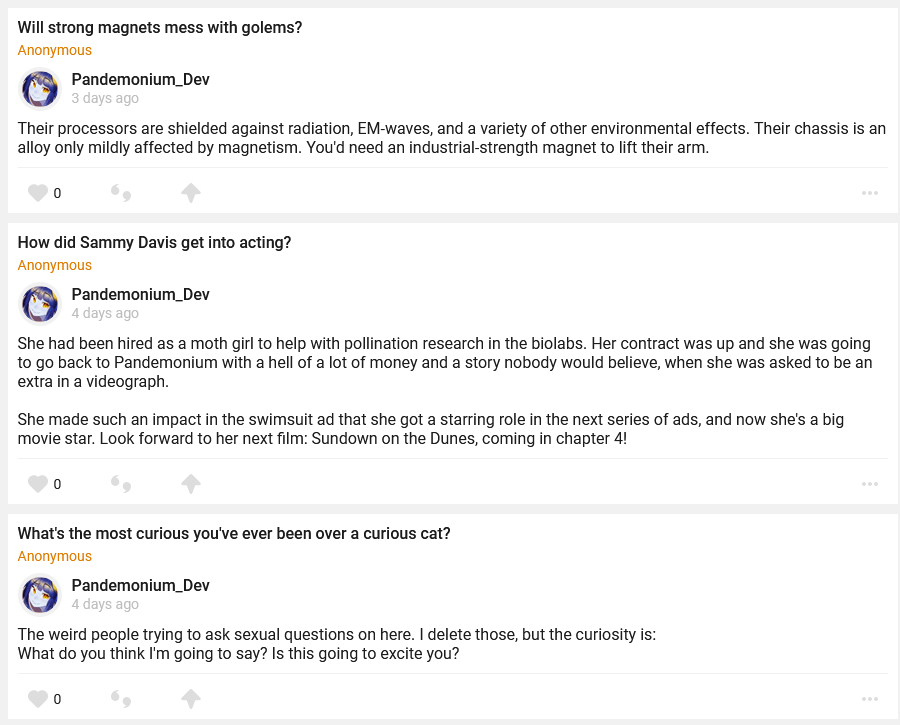Open "How did Sammy Davis get into acting?" question
900x725 pixels.
pos(154,243)
